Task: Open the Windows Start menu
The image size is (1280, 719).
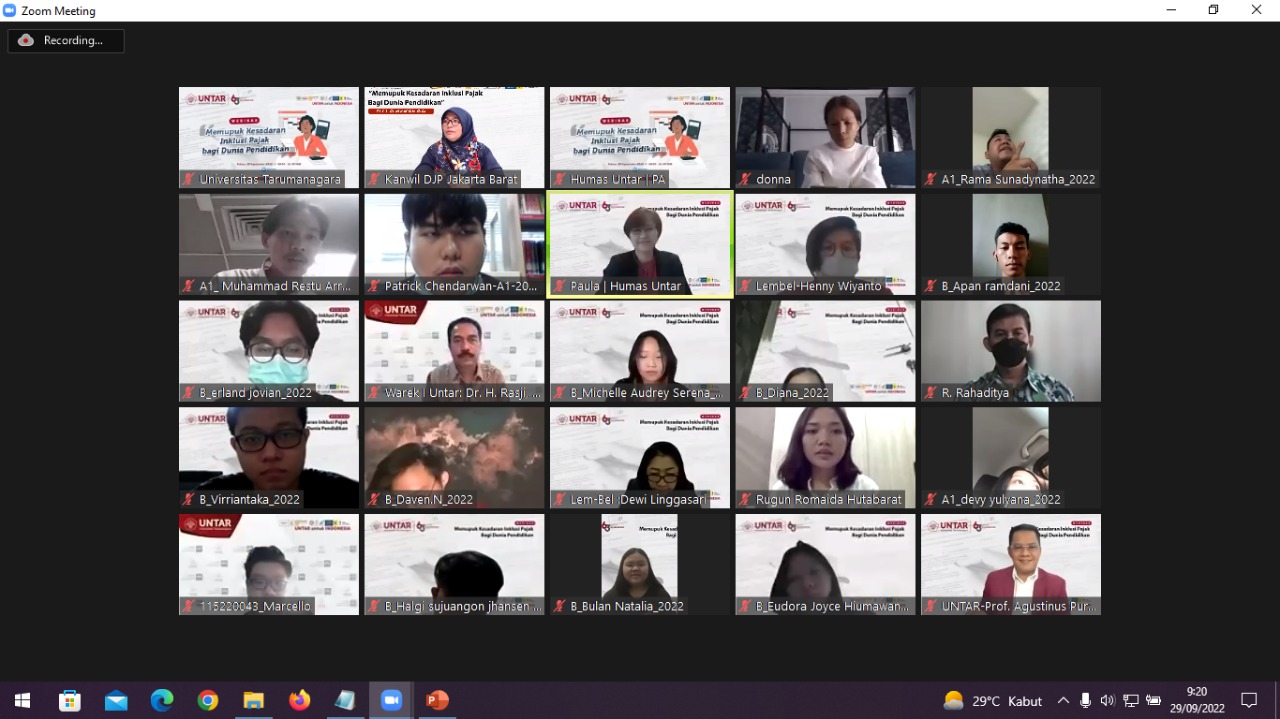Action: pyautogui.click(x=22, y=700)
